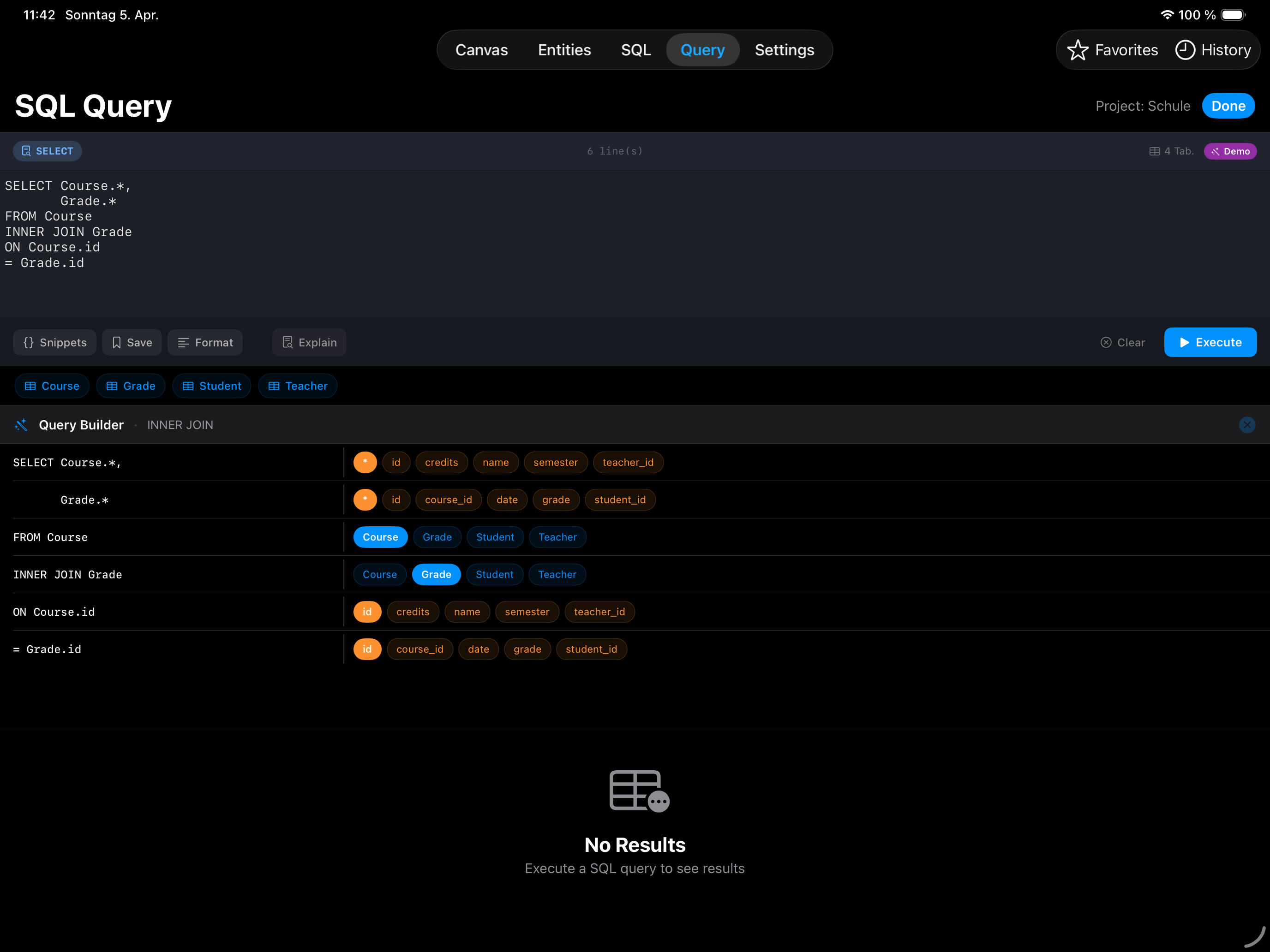Click the Query Builder wand icon

(x=21, y=425)
